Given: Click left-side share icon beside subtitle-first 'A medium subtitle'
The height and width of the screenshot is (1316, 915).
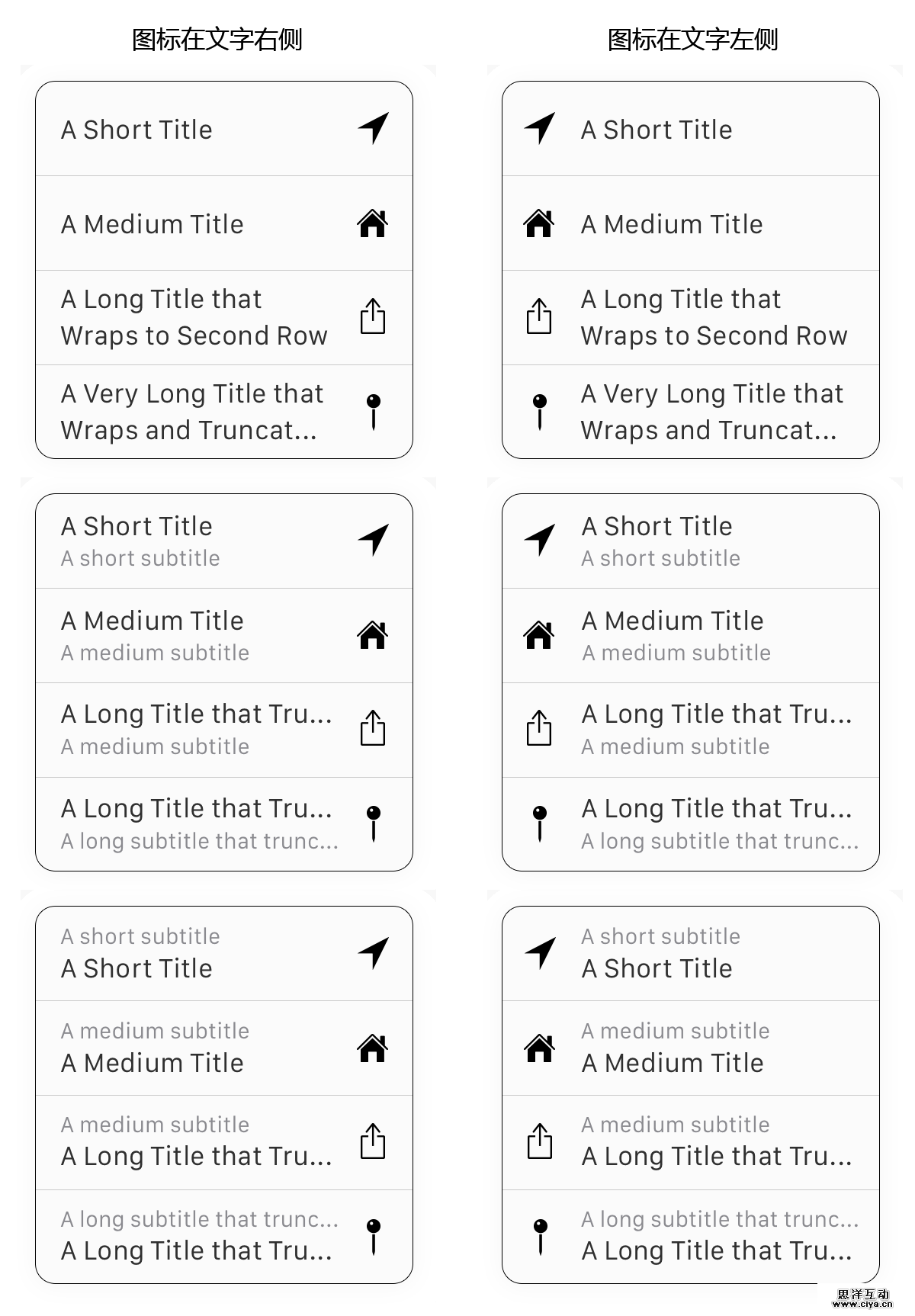Looking at the screenshot, I should (x=540, y=1141).
